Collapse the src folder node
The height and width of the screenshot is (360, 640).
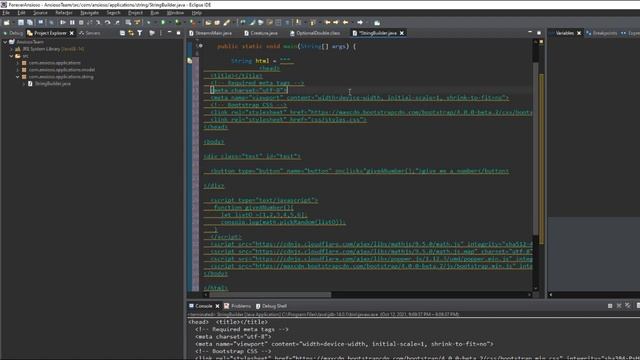coord(11,56)
